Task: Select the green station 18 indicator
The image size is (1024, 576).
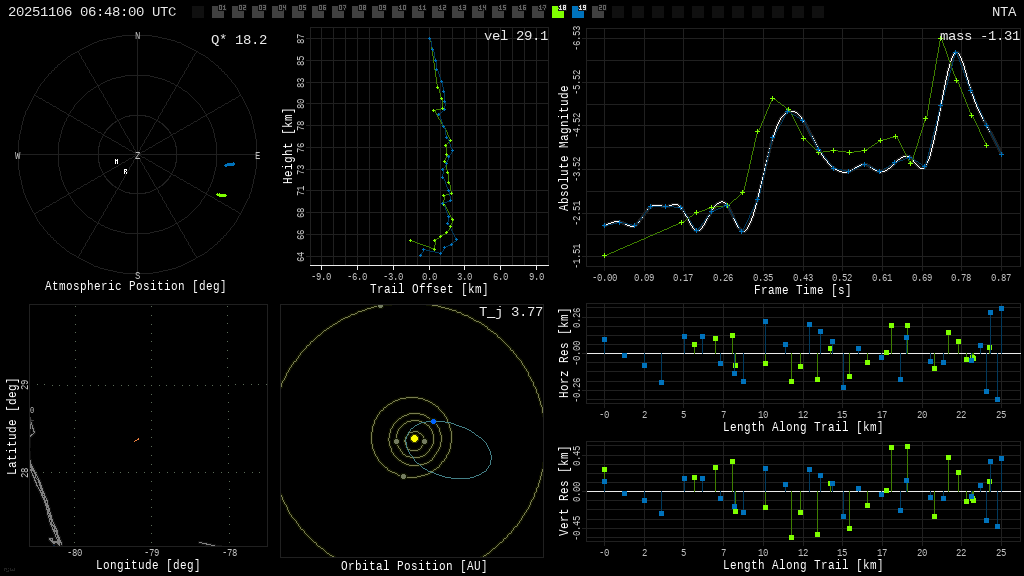Action: click(558, 12)
